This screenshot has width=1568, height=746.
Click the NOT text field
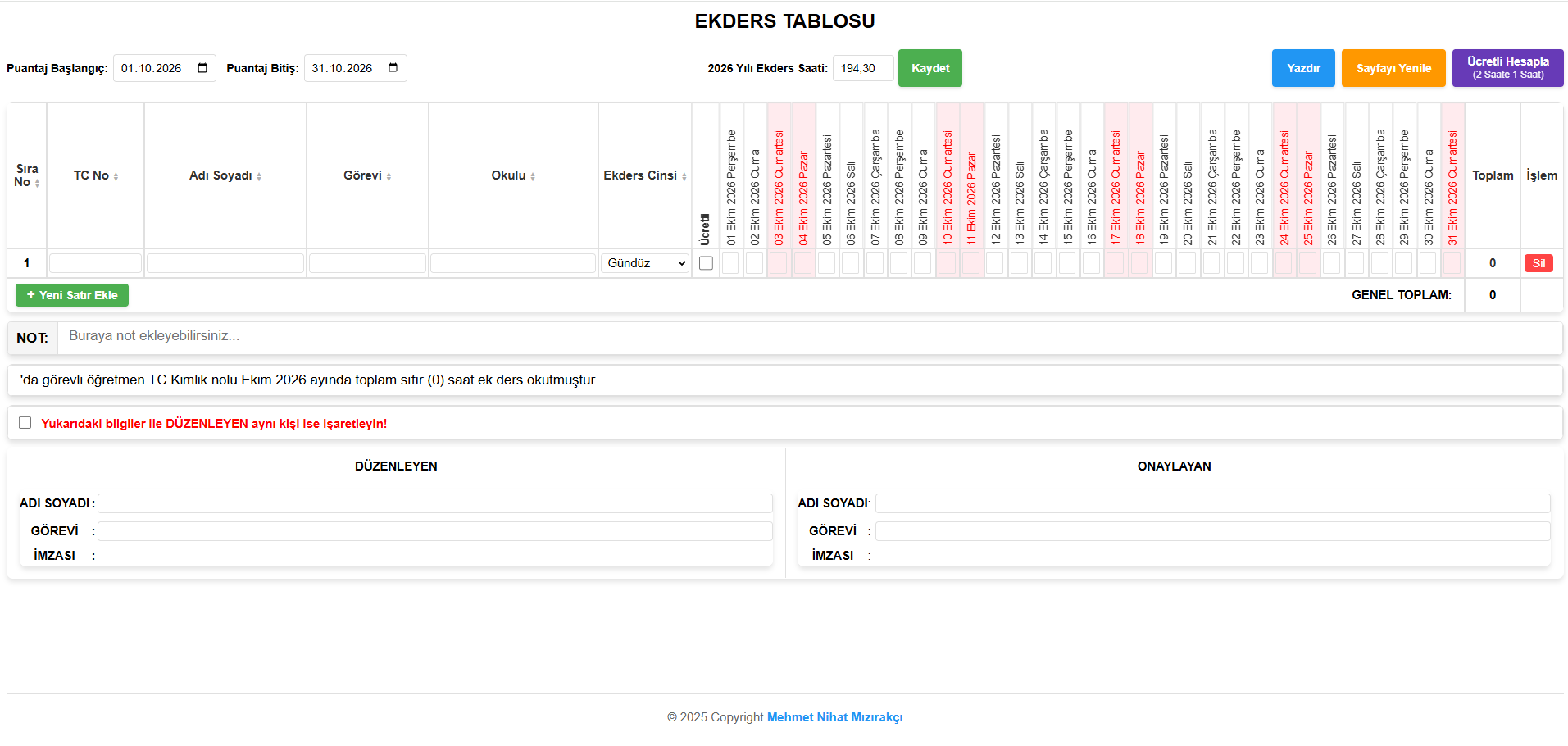809,337
